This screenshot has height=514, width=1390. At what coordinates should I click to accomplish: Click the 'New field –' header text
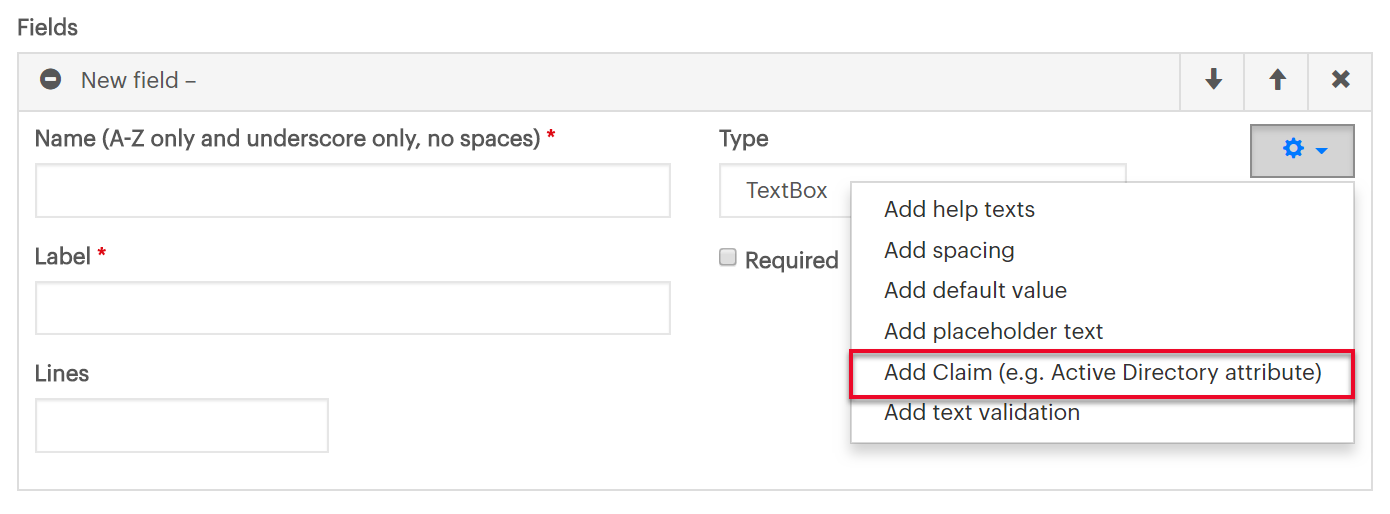138,80
